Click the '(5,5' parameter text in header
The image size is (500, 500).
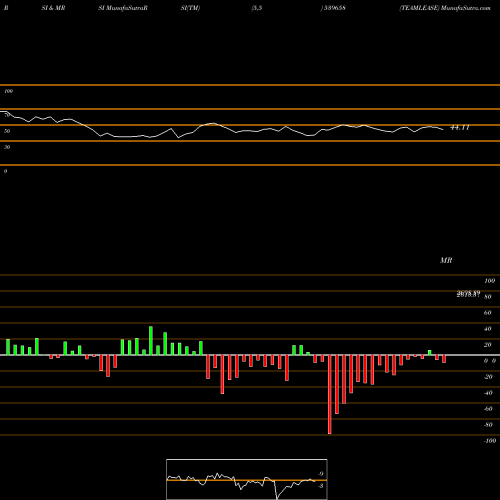point(257,8)
